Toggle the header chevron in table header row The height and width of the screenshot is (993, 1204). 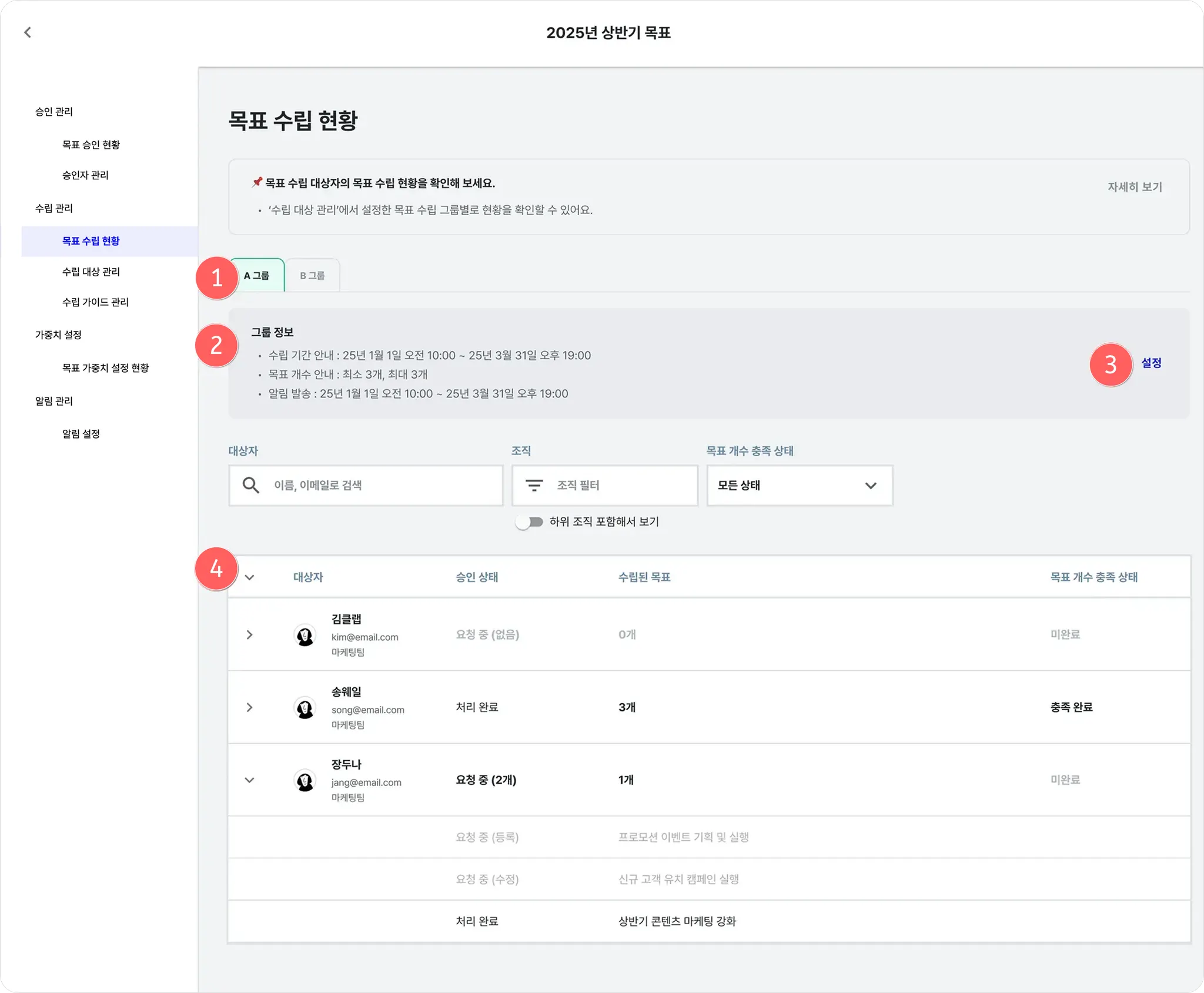[249, 577]
